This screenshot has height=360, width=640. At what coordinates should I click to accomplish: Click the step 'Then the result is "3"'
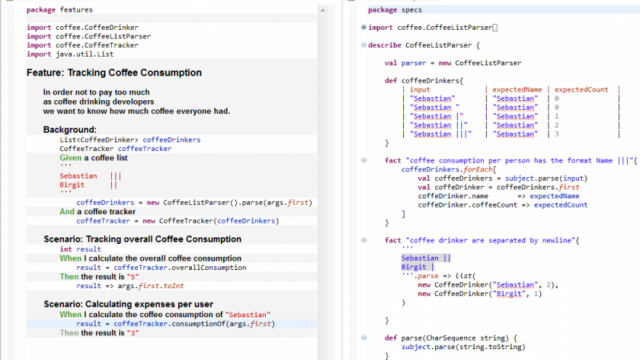pos(99,333)
